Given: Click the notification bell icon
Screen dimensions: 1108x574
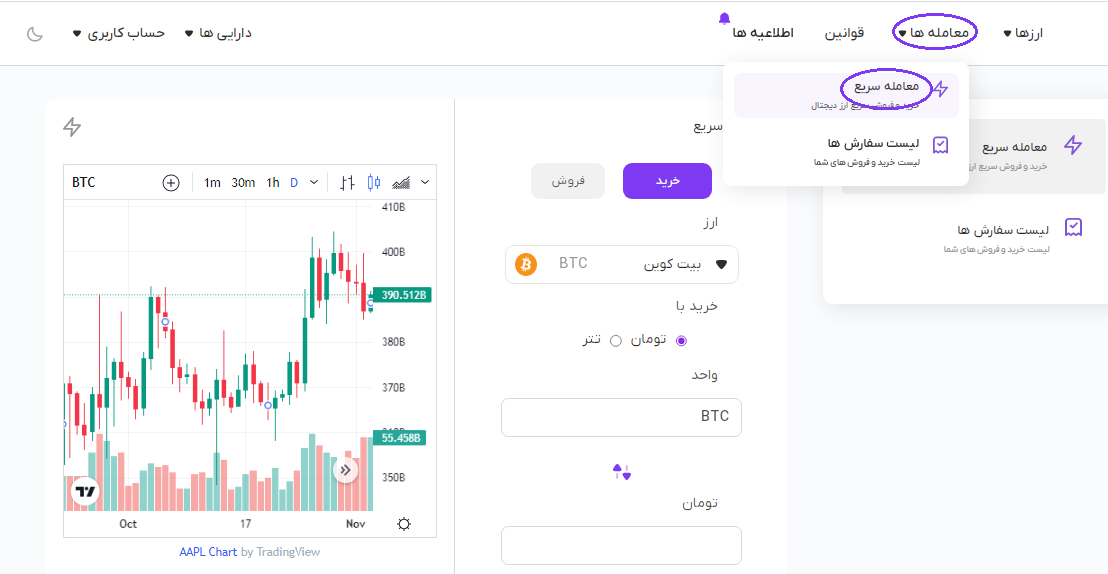Looking at the screenshot, I should pyautogui.click(x=725, y=18).
